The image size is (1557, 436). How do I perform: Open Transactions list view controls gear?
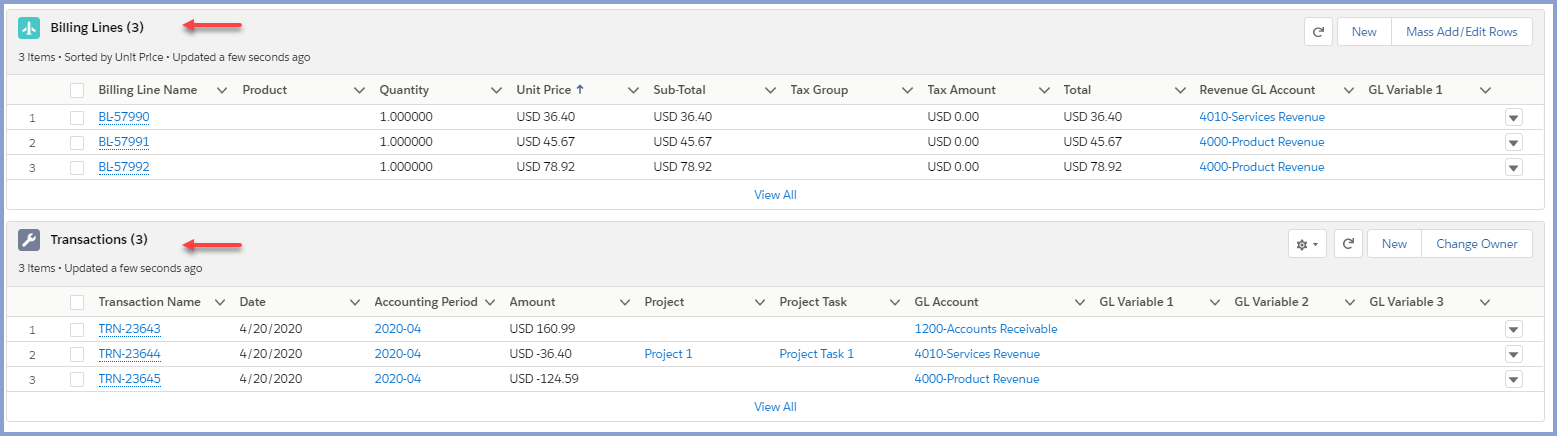click(1307, 244)
